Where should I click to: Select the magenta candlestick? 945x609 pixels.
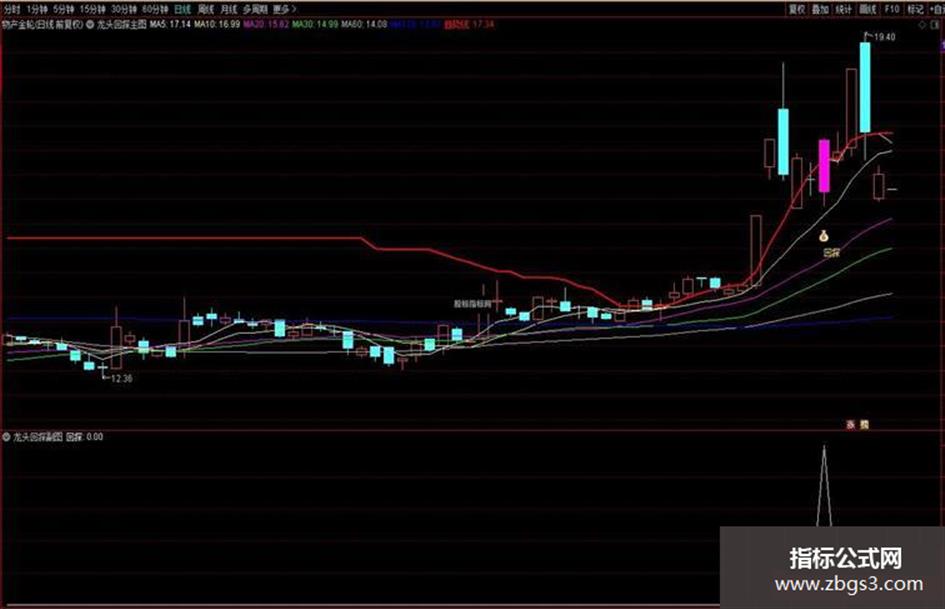pos(824,166)
